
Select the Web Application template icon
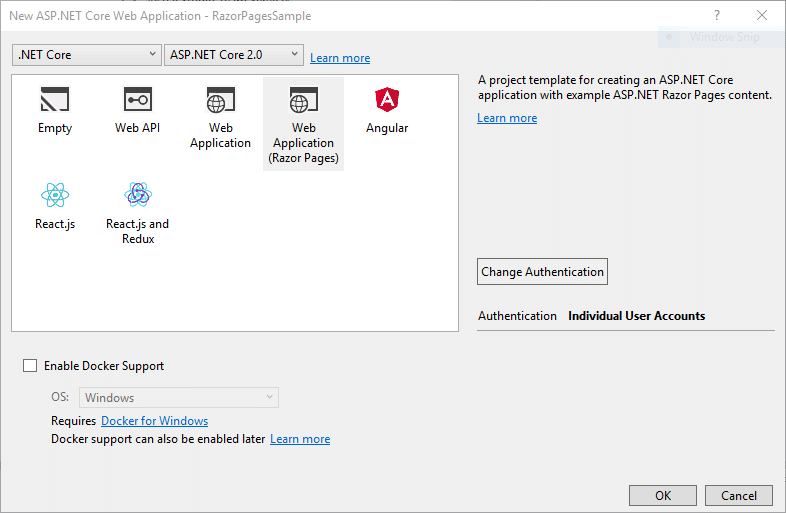tap(221, 99)
